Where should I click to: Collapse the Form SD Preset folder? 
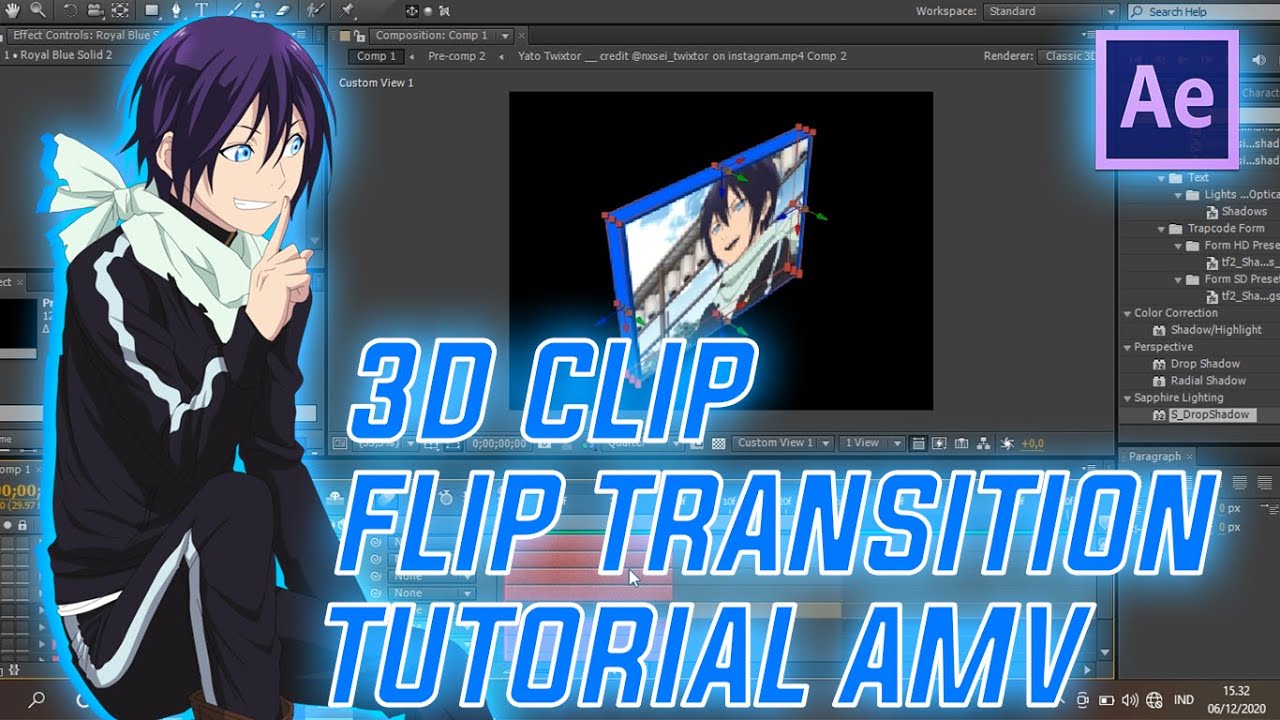[1179, 280]
